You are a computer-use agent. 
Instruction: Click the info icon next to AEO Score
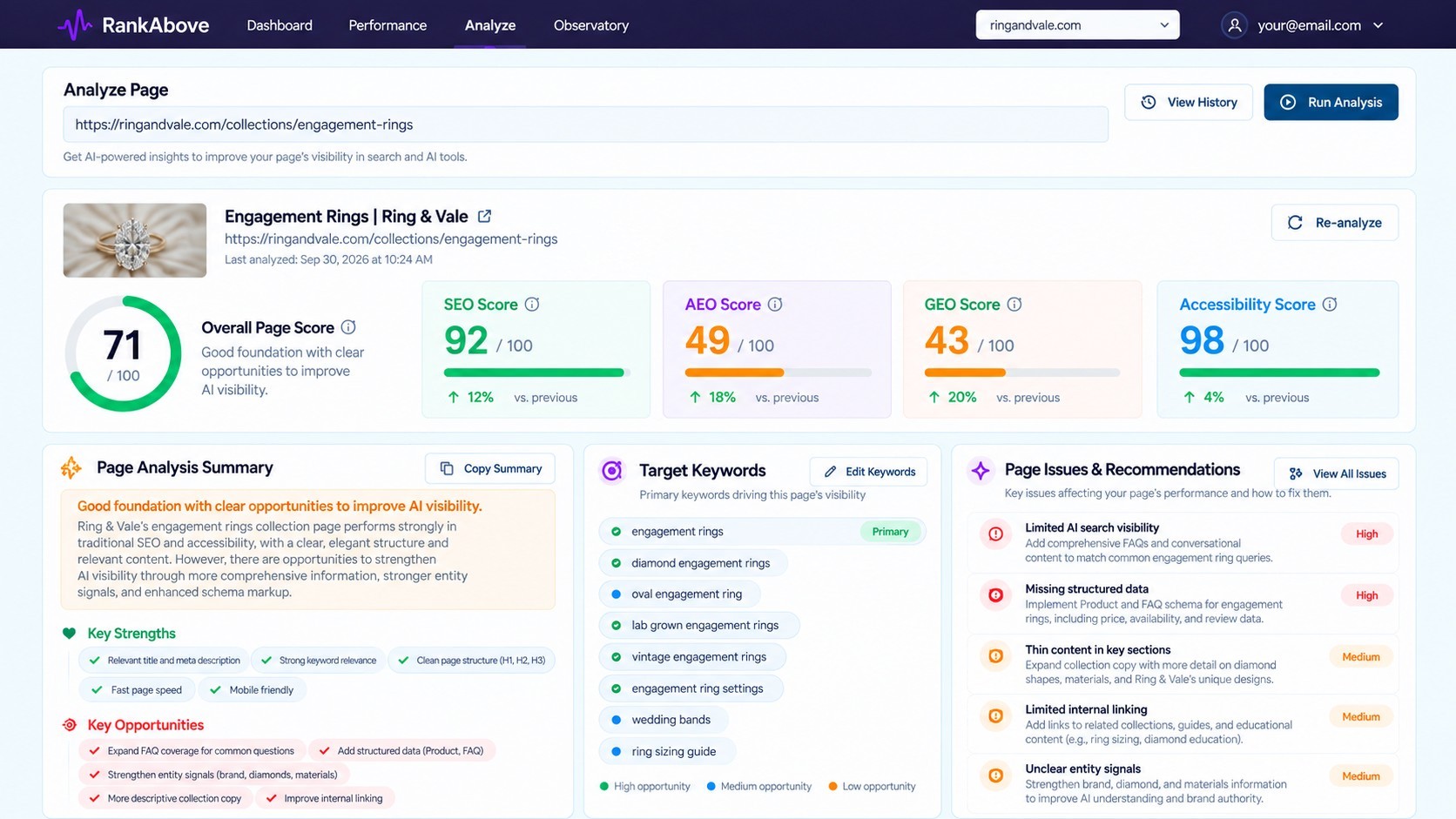click(775, 305)
